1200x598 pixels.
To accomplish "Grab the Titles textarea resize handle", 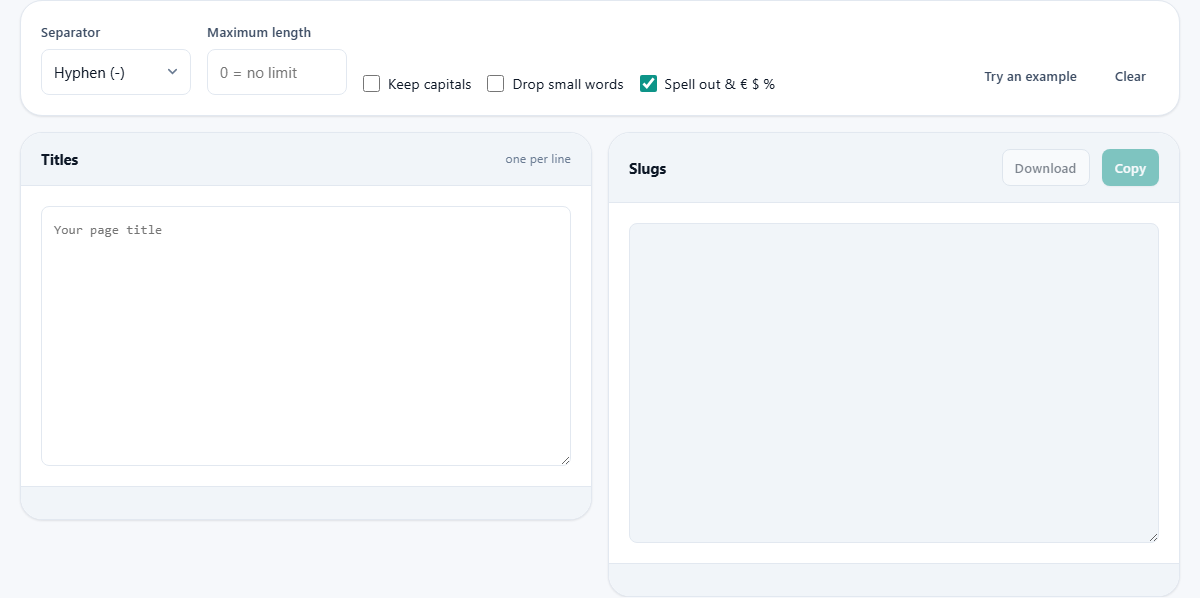I will click(x=565, y=460).
